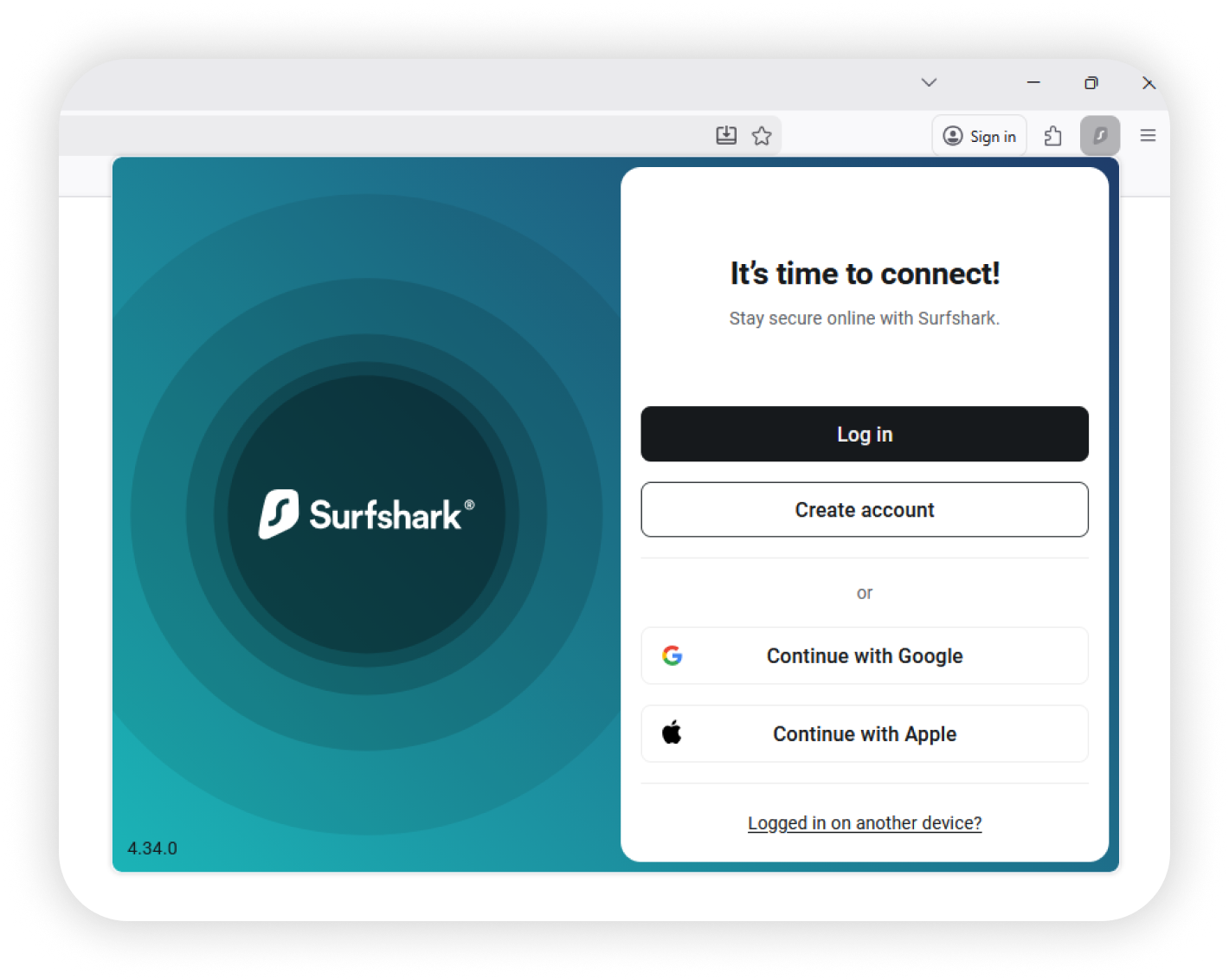The width and height of the screenshot is (1229, 980).
Task: Choose Continue with Google
Action: click(865, 655)
